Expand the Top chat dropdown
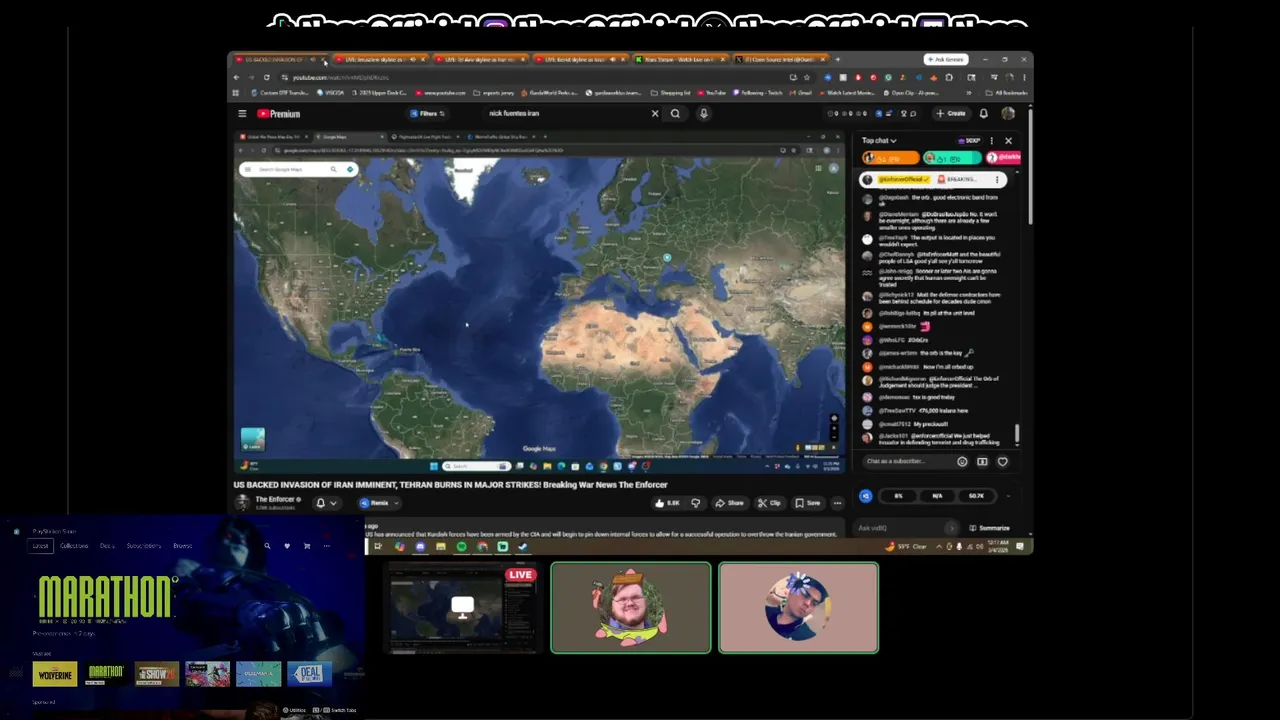The width and height of the screenshot is (1280, 720). (879, 141)
